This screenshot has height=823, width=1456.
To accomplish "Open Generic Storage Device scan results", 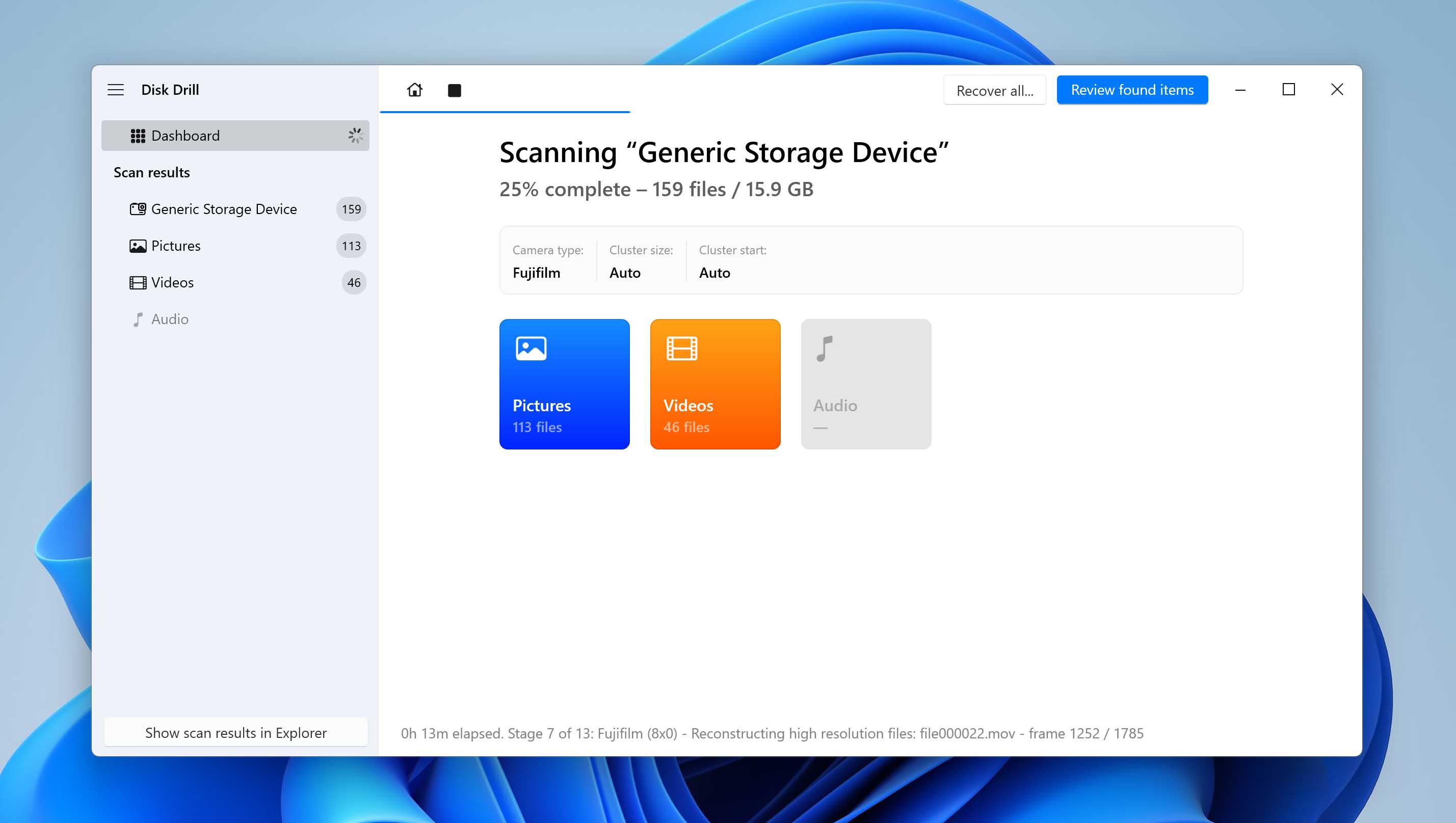I will pyautogui.click(x=235, y=209).
